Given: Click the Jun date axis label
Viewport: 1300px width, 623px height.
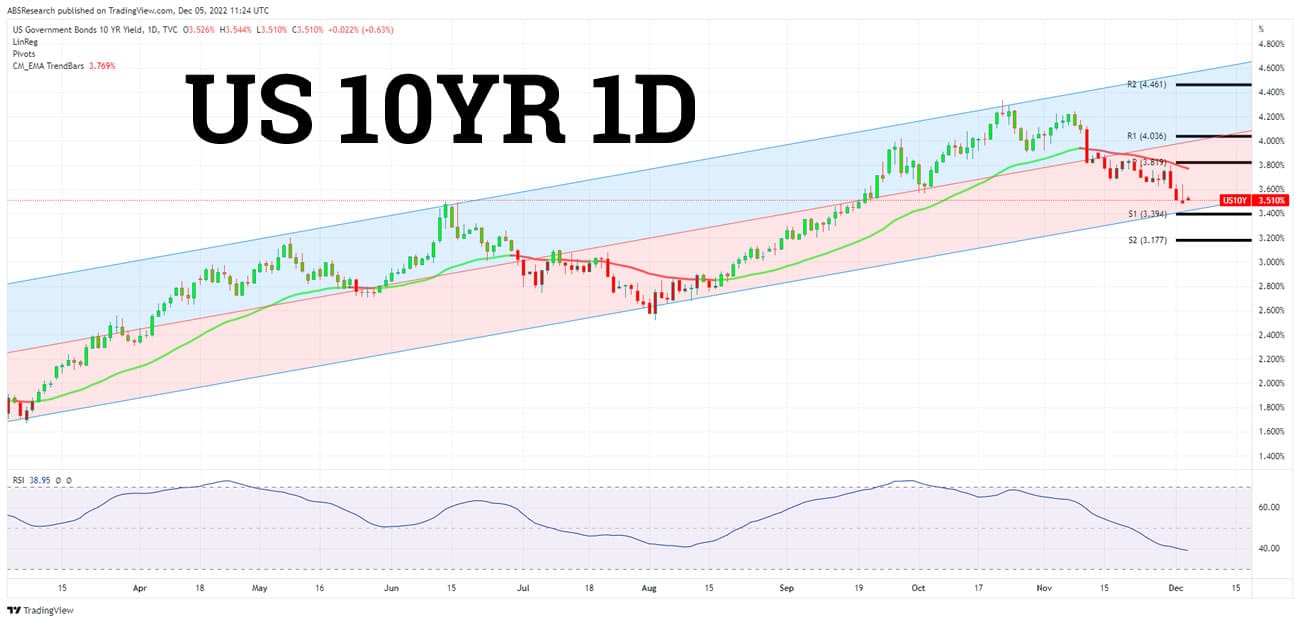Looking at the screenshot, I should [x=391, y=588].
